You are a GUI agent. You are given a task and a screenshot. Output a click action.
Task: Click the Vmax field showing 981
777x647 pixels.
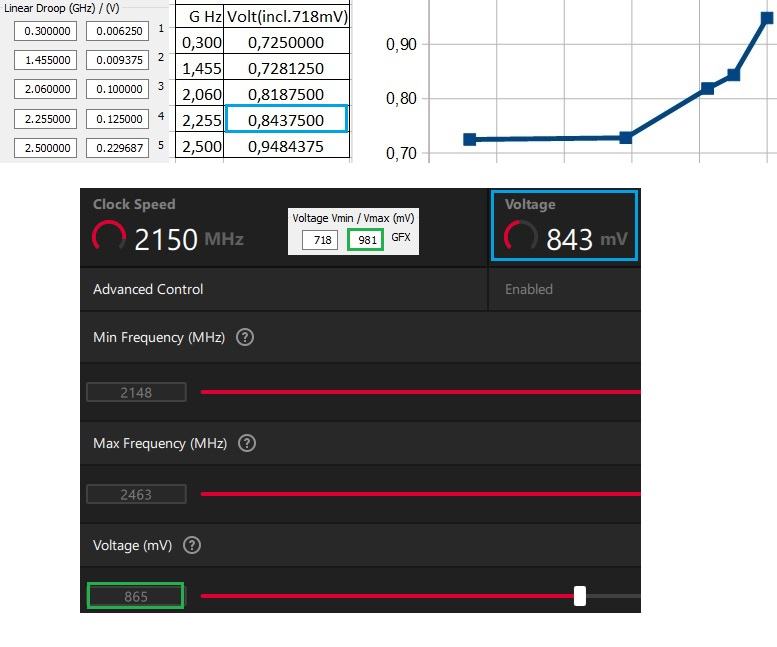click(365, 240)
